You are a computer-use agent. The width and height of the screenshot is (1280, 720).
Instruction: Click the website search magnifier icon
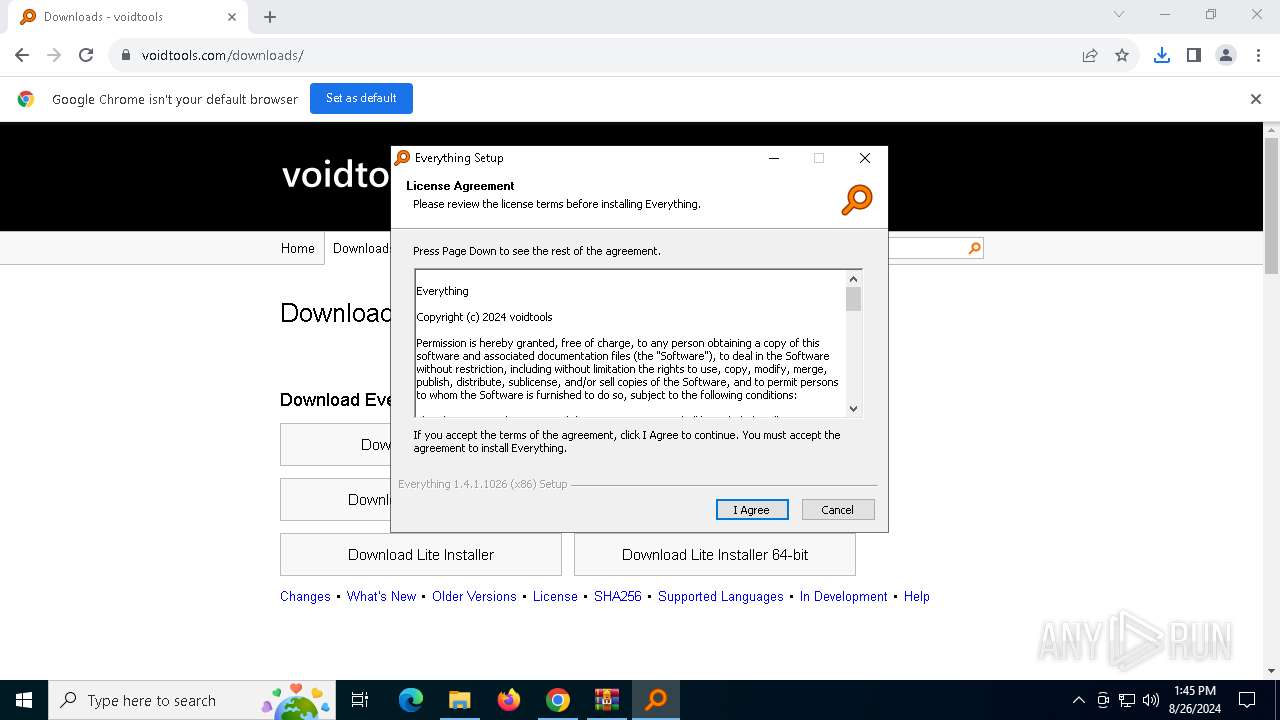pos(975,248)
